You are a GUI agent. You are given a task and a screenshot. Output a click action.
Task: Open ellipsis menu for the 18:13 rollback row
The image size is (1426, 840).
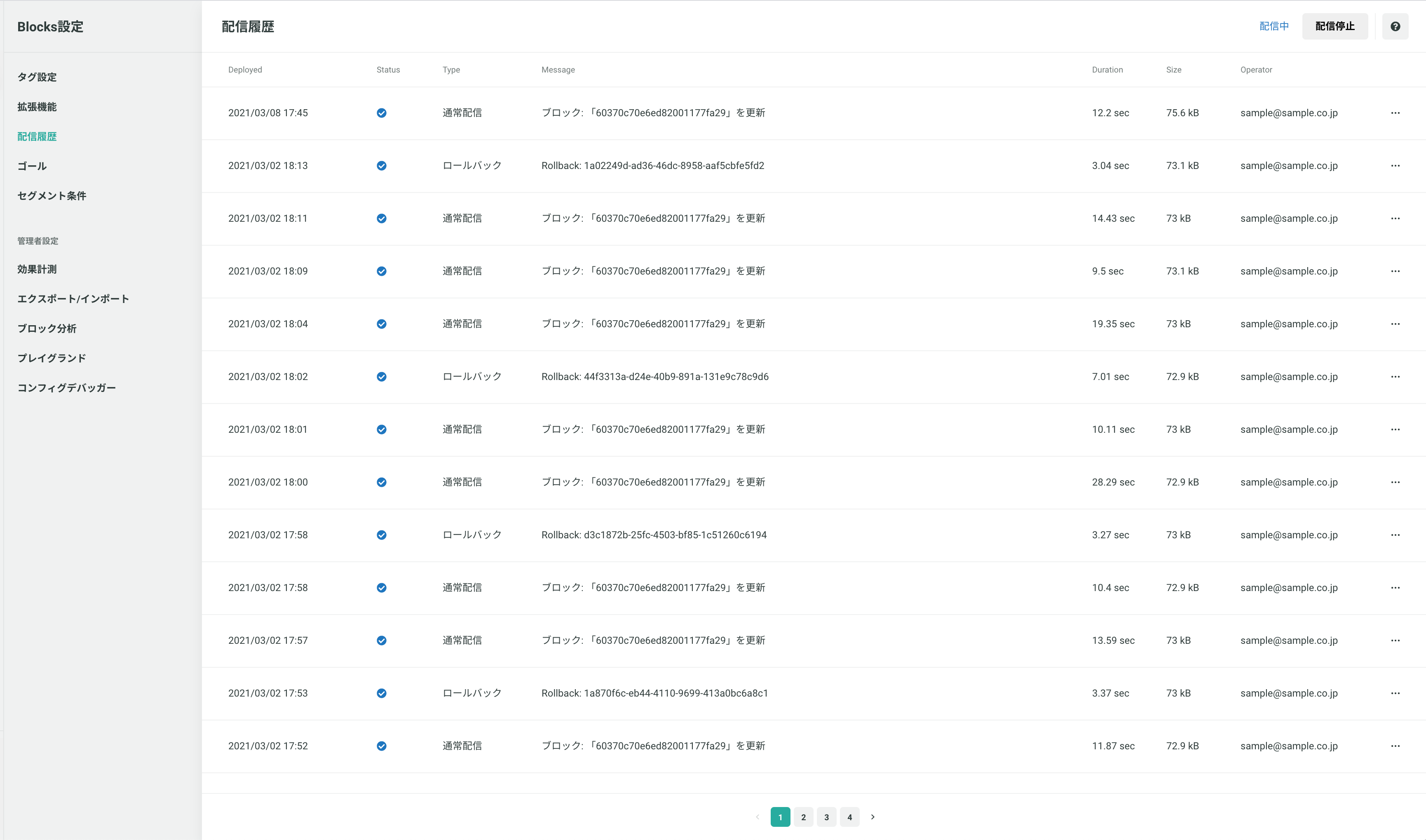pos(1395,165)
